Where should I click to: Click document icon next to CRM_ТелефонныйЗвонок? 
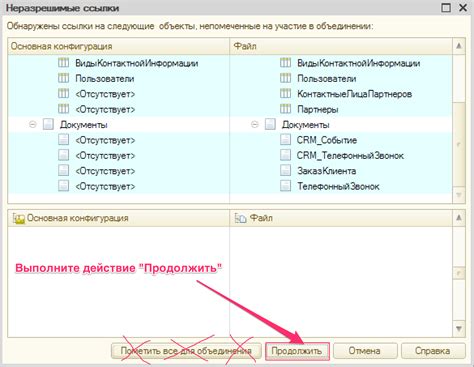pyautogui.click(x=285, y=155)
